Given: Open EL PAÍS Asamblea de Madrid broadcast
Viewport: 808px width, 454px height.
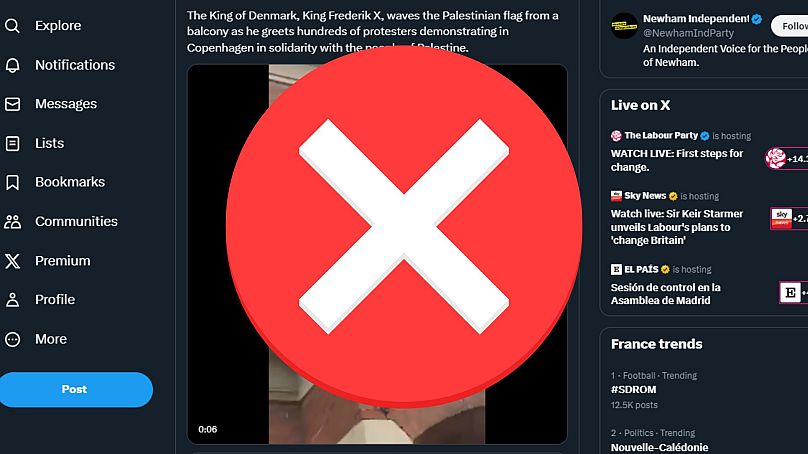Looking at the screenshot, I should click(665, 294).
